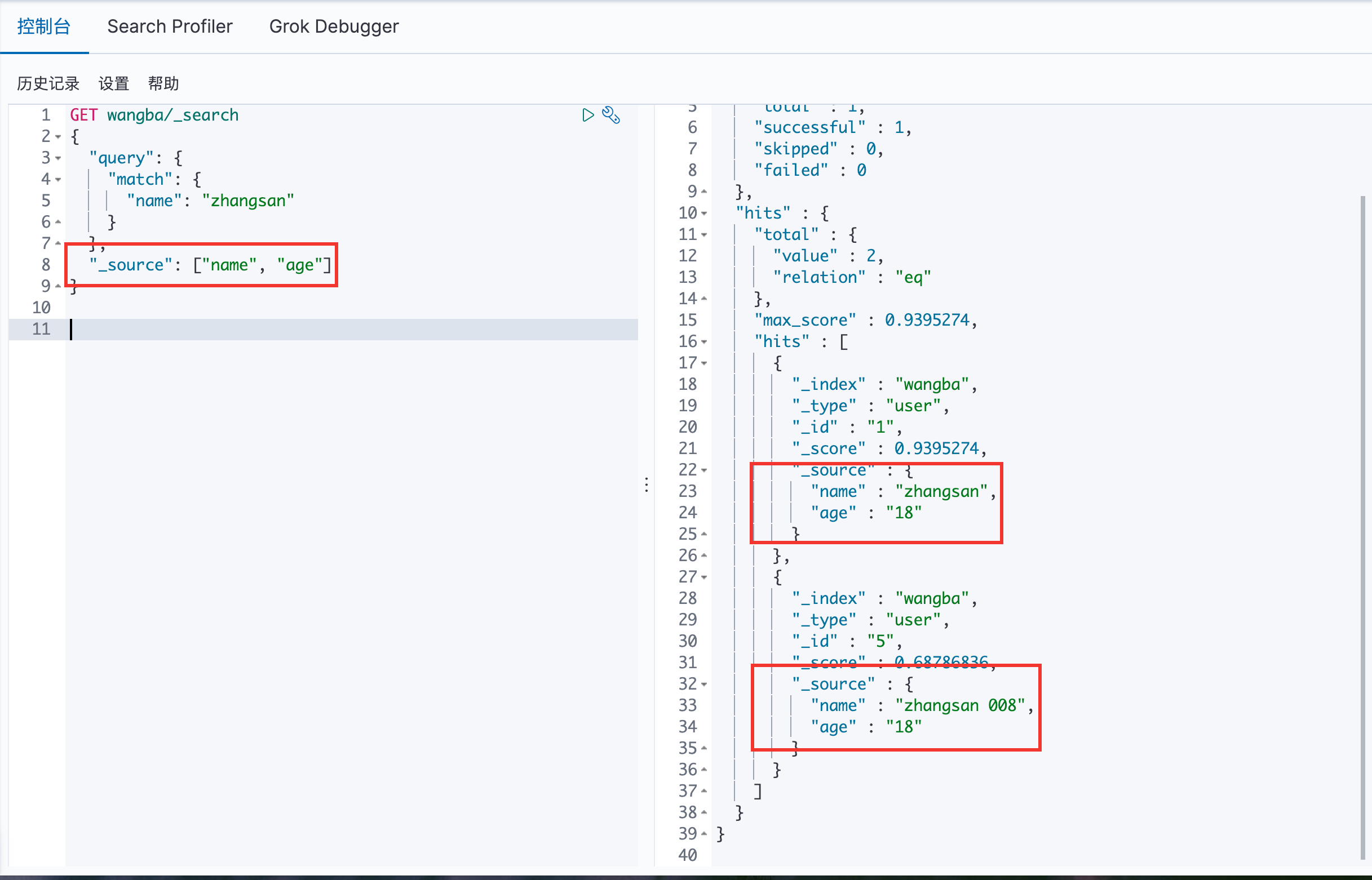Fold second hit object at line 27
Screen dimensions: 1372x880
(704, 577)
